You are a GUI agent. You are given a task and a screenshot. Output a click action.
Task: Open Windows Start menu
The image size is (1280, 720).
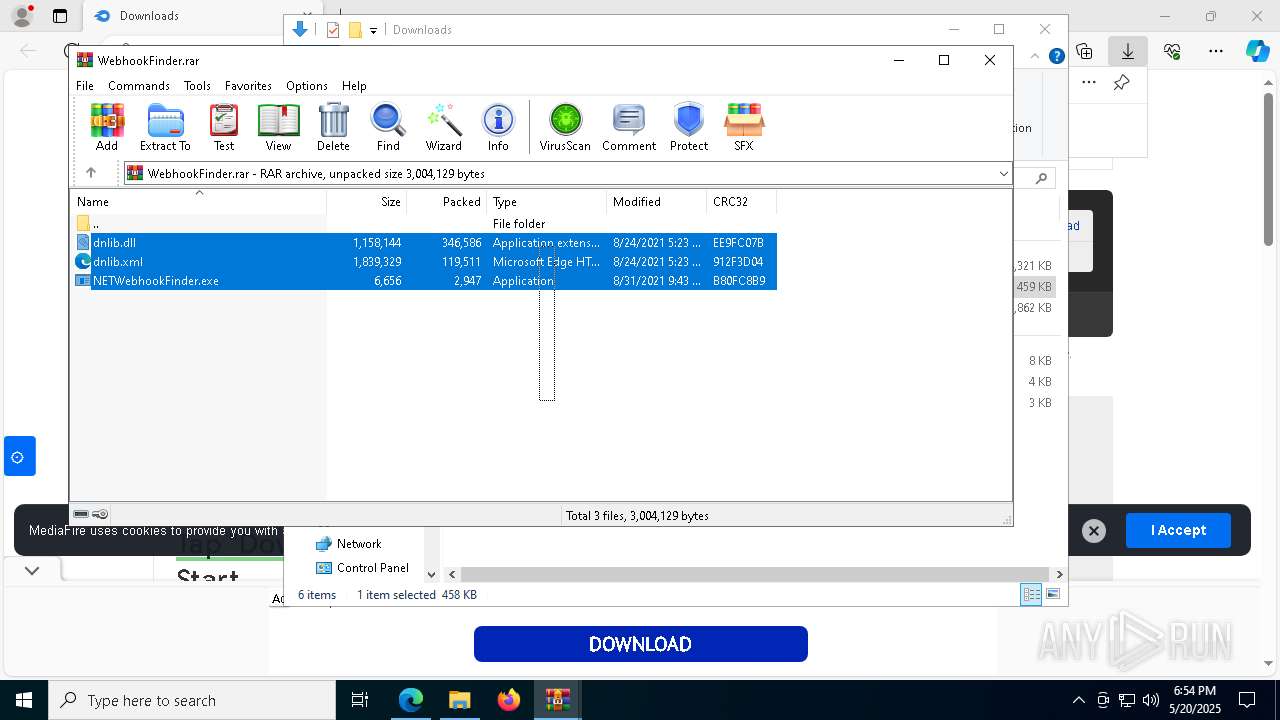coord(24,700)
